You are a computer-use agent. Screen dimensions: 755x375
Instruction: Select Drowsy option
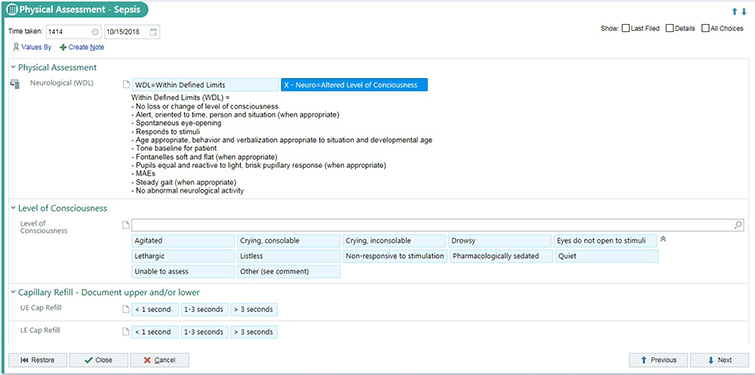(x=500, y=241)
